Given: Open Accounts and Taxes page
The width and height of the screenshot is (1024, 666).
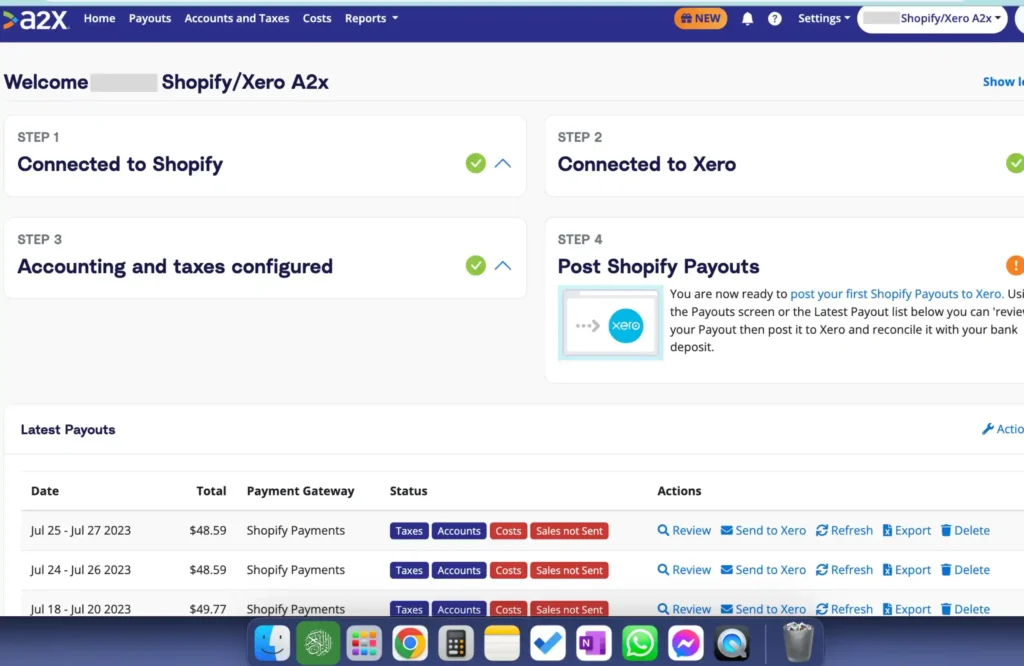Looking at the screenshot, I should coord(236,18).
